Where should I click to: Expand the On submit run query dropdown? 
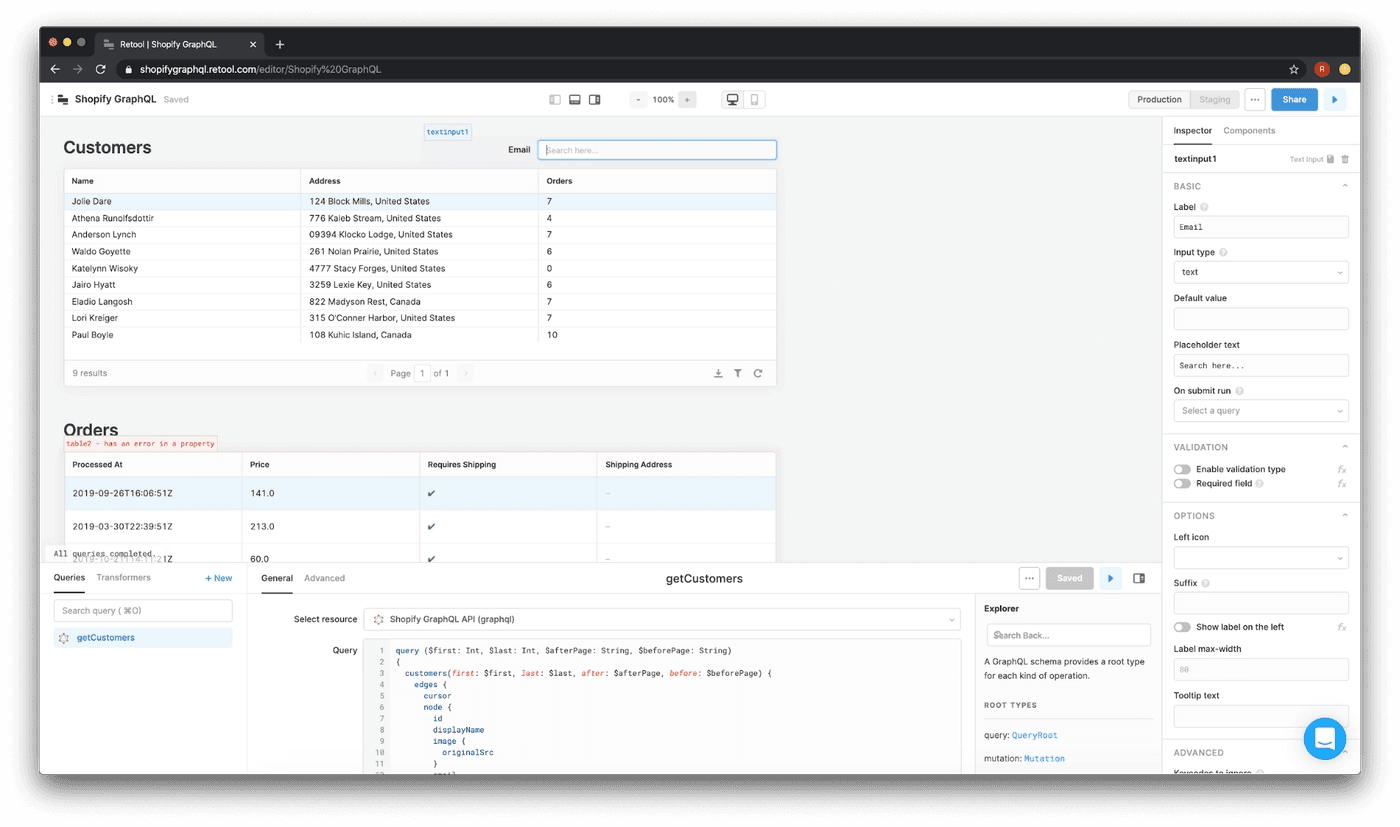click(1260, 411)
